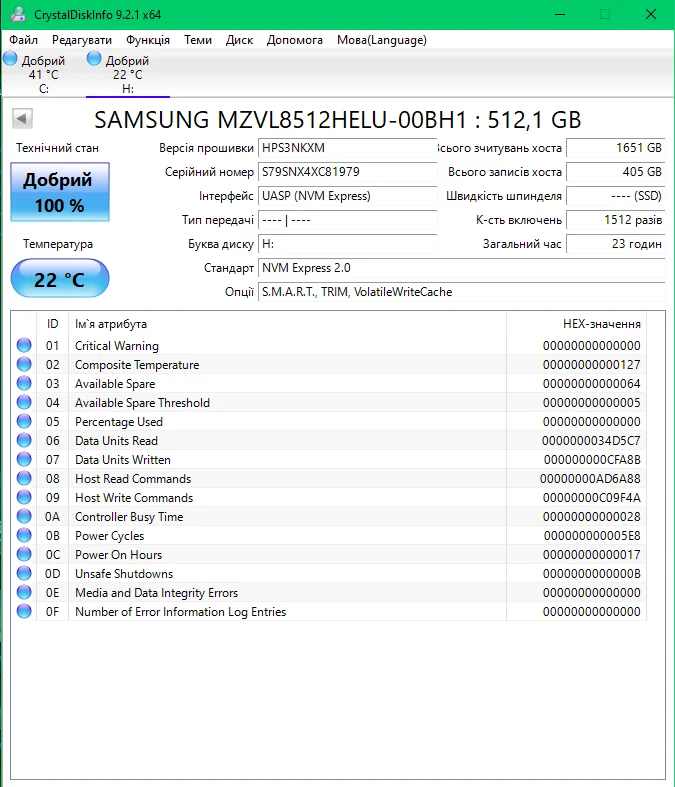Screen dimensions: 675x787
Task: Select the Data Units Read attribute name
Action: tap(116, 441)
